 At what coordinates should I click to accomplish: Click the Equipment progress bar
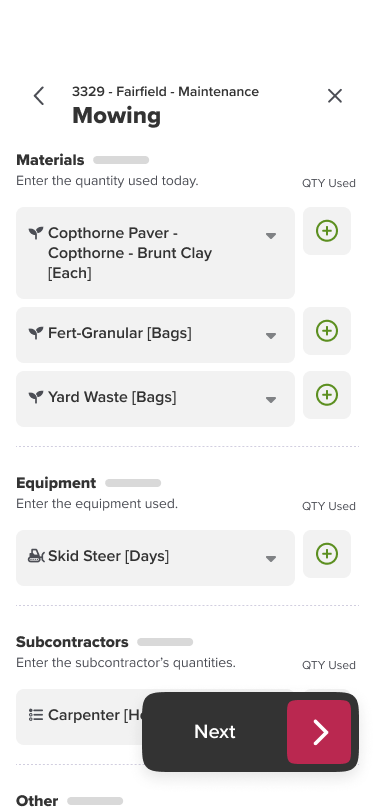click(x=133, y=483)
